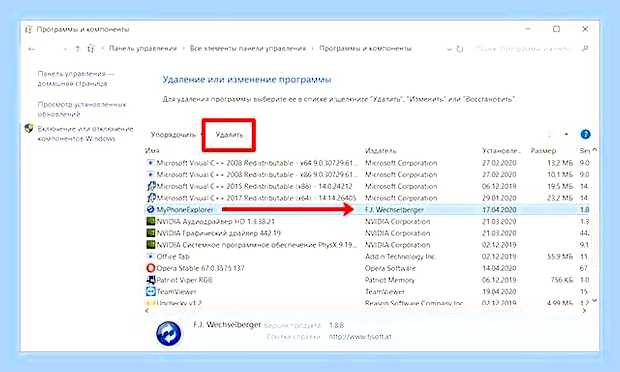Maximize the Программы и компоненты window
Viewport: 620px width, 372px height.
coord(556,29)
